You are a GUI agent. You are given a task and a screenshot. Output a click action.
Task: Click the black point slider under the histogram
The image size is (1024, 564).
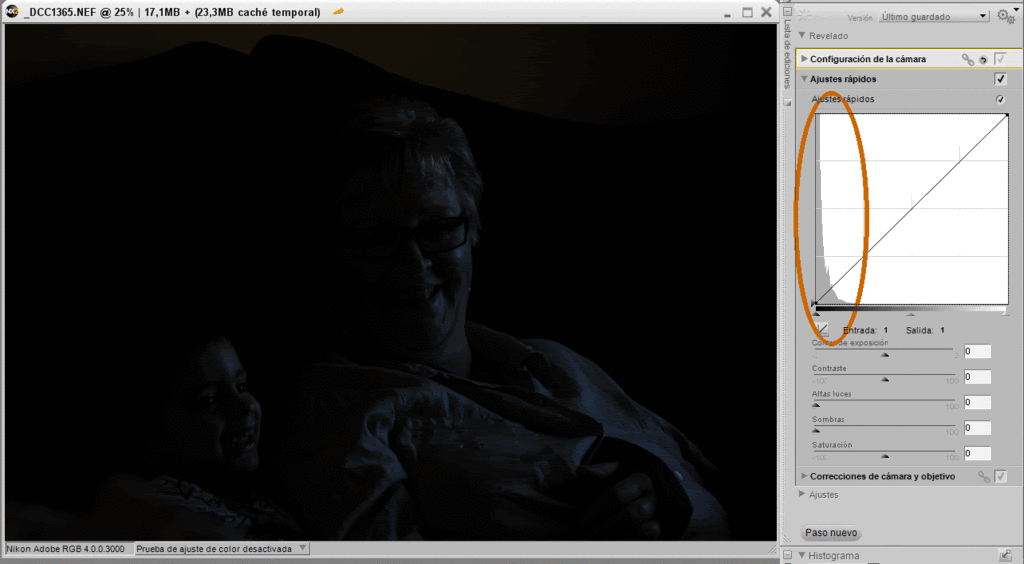(x=816, y=314)
